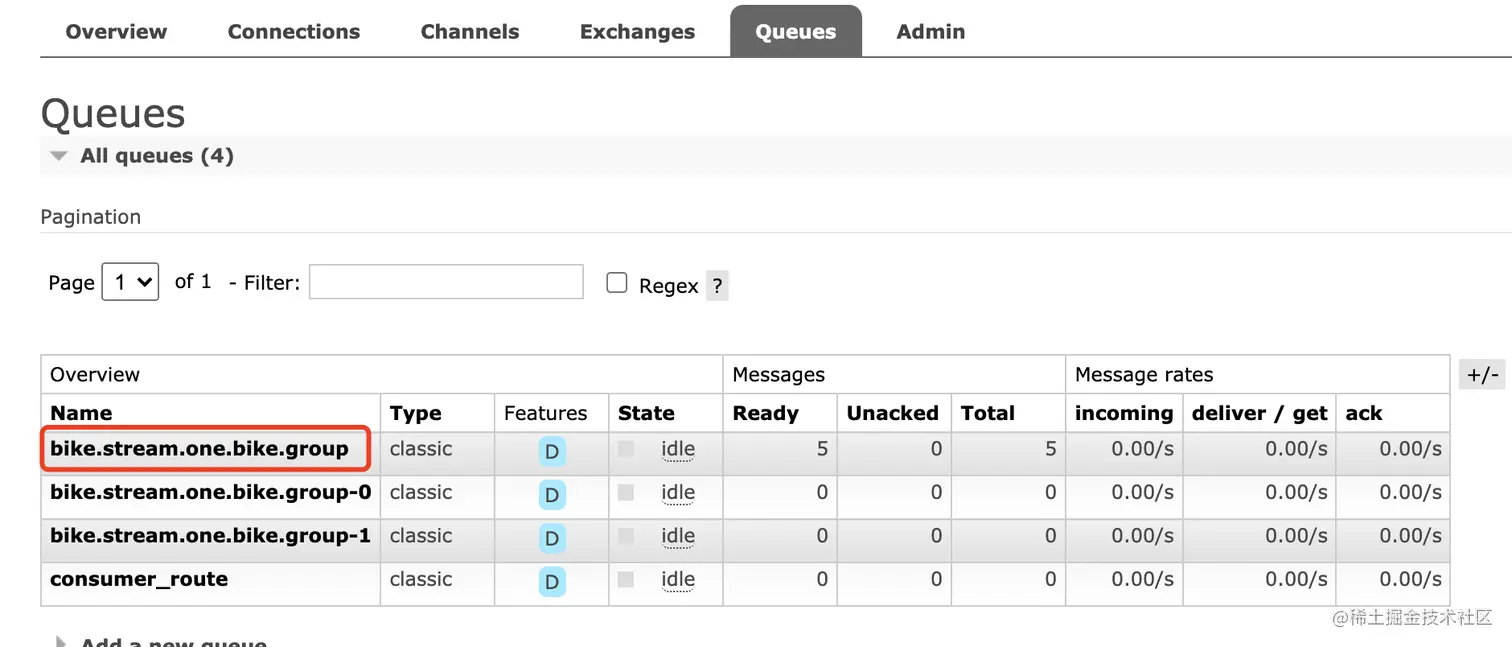Collapse the All queues section
This screenshot has height=647, width=1512.
point(60,156)
